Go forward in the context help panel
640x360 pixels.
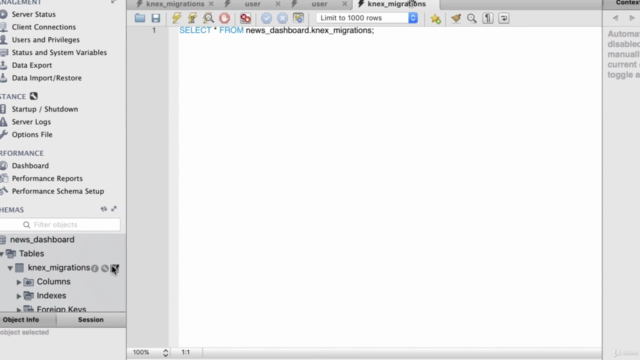[632, 18]
